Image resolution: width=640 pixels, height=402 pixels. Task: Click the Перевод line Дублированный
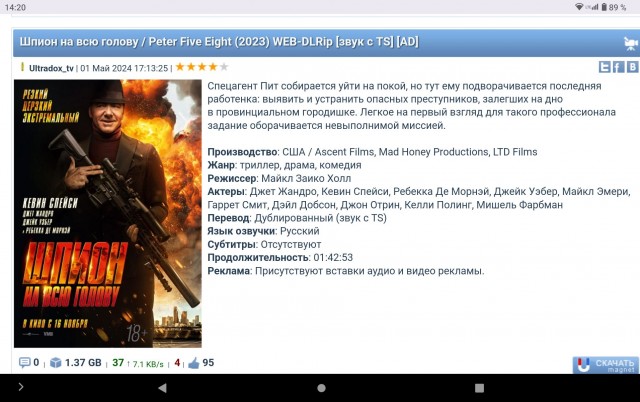coord(297,218)
